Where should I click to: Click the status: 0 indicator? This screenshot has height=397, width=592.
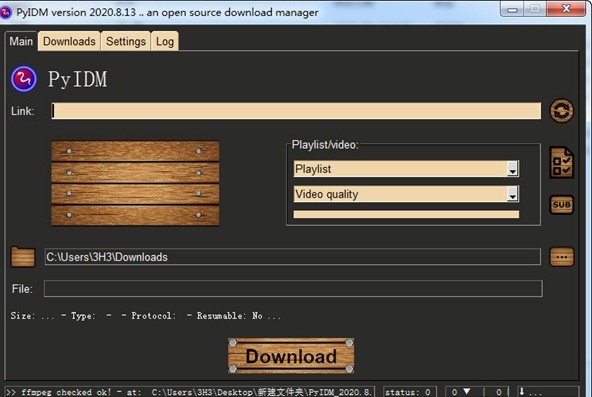tap(409, 392)
